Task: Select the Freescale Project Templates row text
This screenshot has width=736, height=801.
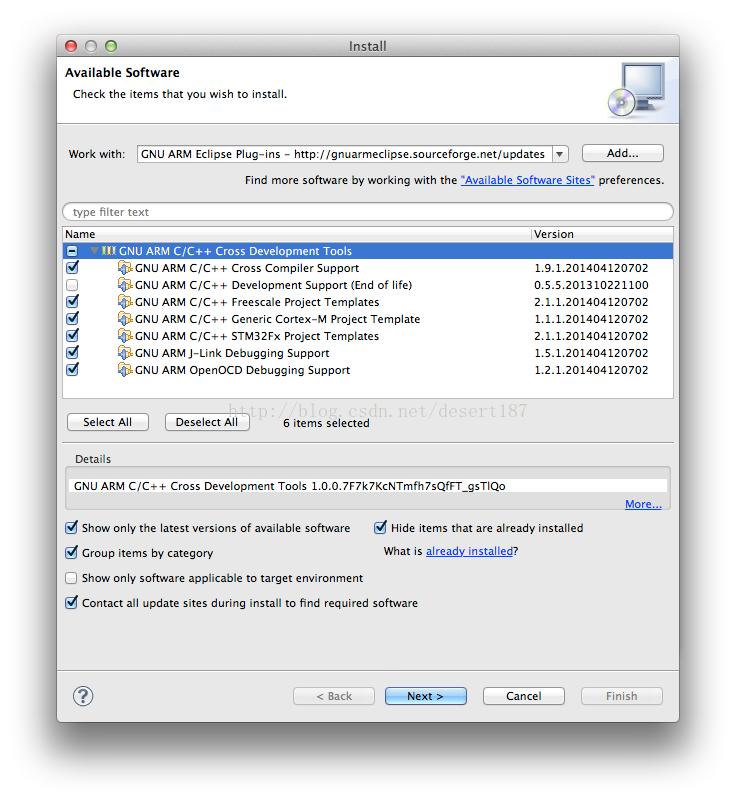Action: pyautogui.click(x=257, y=302)
